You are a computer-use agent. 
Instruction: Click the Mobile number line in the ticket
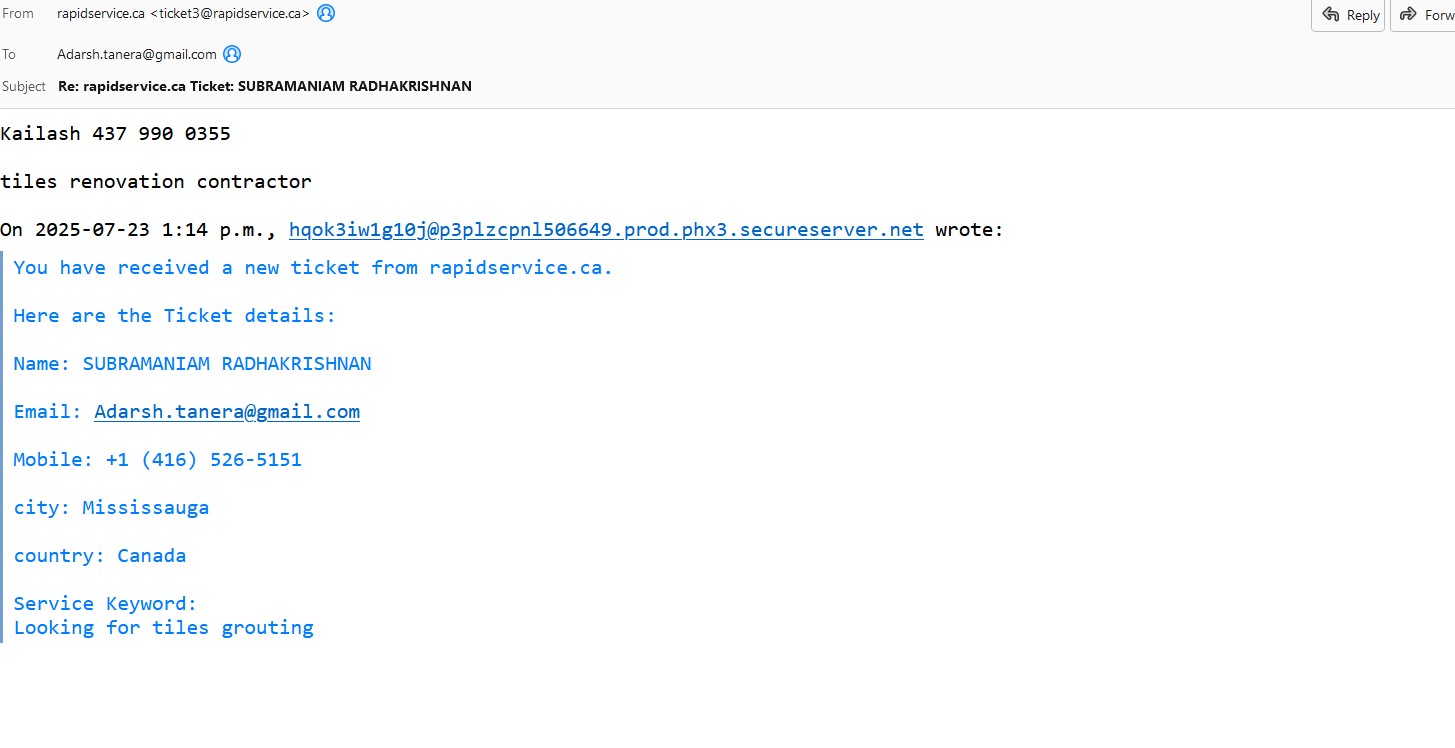[x=157, y=460]
